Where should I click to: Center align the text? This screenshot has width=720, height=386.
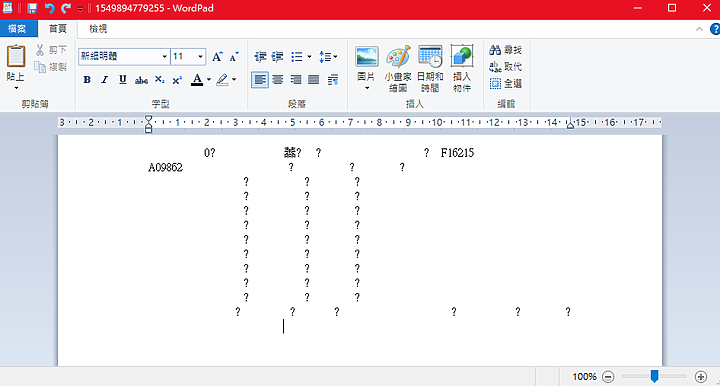(x=278, y=80)
